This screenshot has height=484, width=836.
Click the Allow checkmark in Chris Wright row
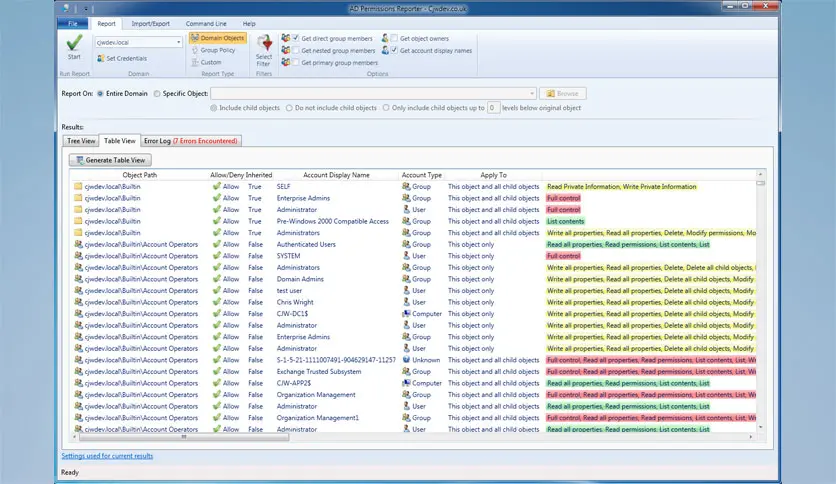tap(216, 302)
